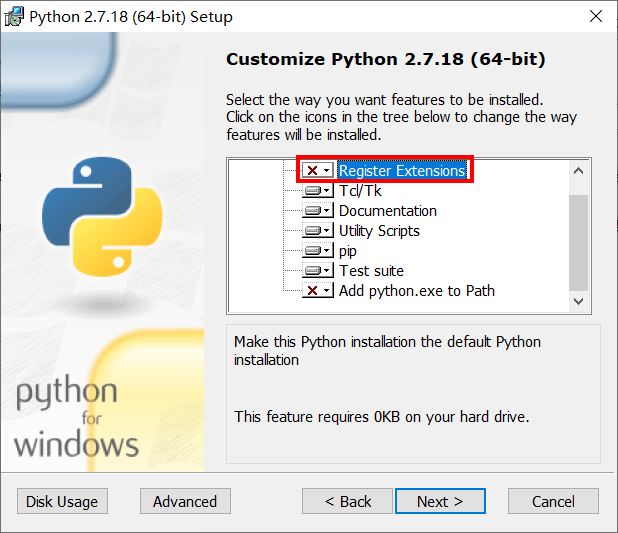The image size is (618, 533).
Task: Click the feature list scroll up arrow
Action: coord(579,171)
